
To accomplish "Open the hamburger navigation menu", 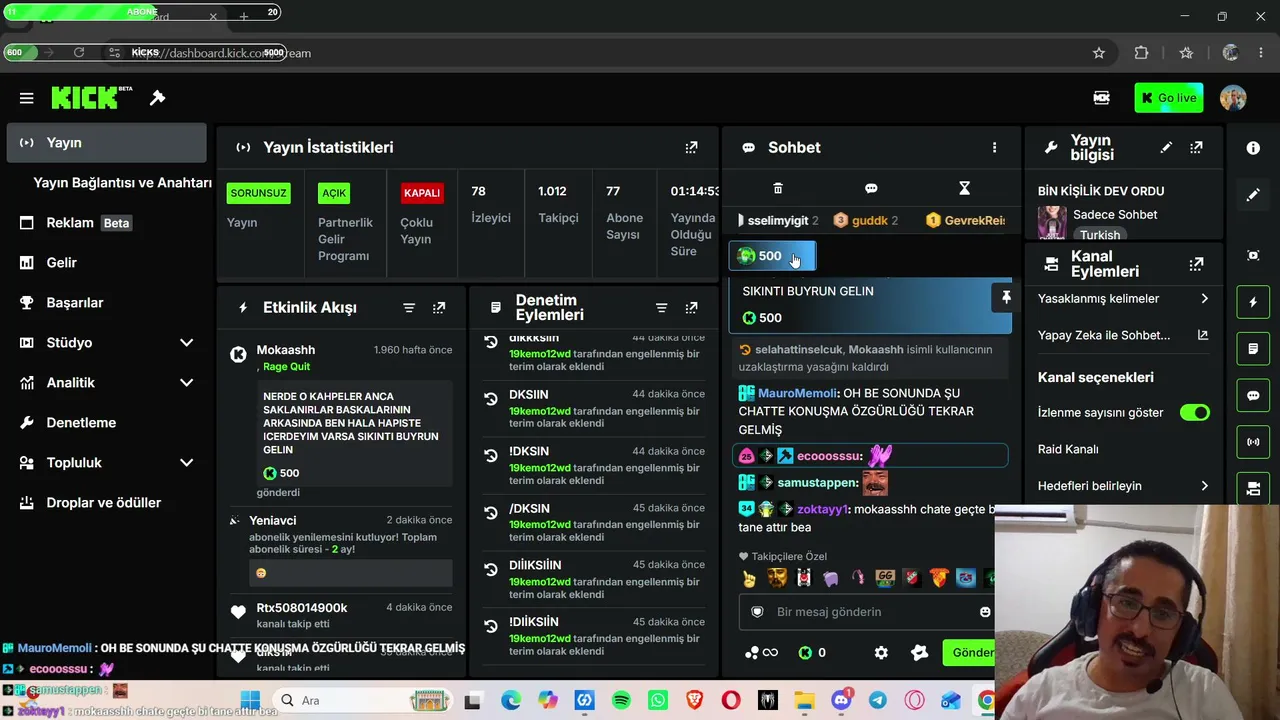I will point(27,98).
